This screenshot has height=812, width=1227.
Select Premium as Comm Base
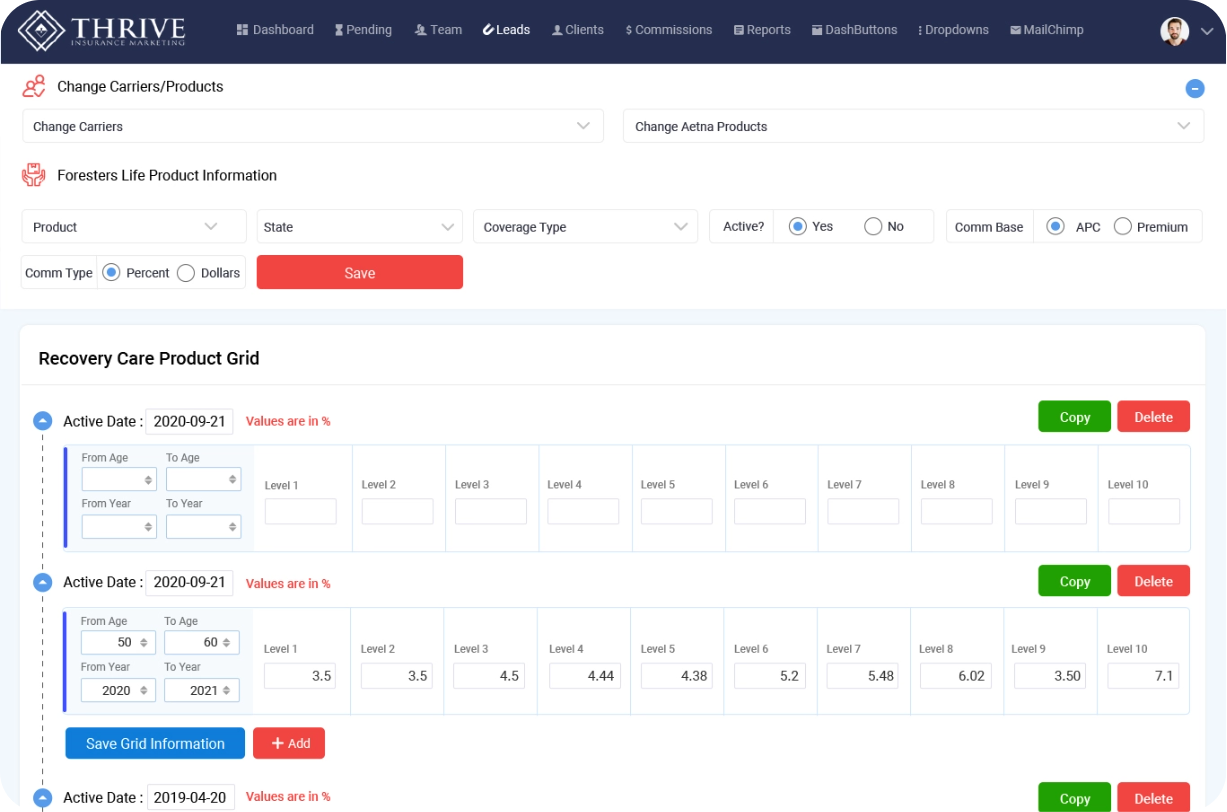coord(1122,226)
